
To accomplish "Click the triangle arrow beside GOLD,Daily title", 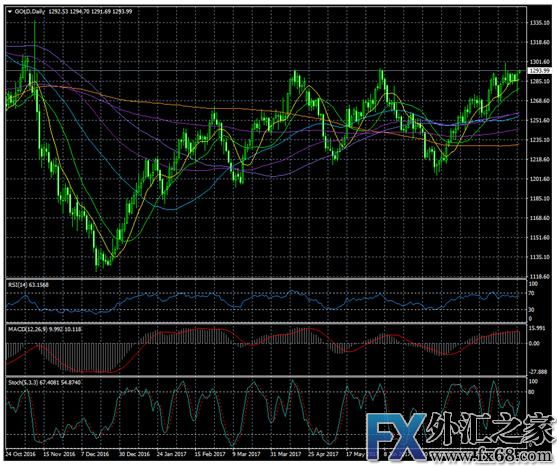I will [10, 12].
